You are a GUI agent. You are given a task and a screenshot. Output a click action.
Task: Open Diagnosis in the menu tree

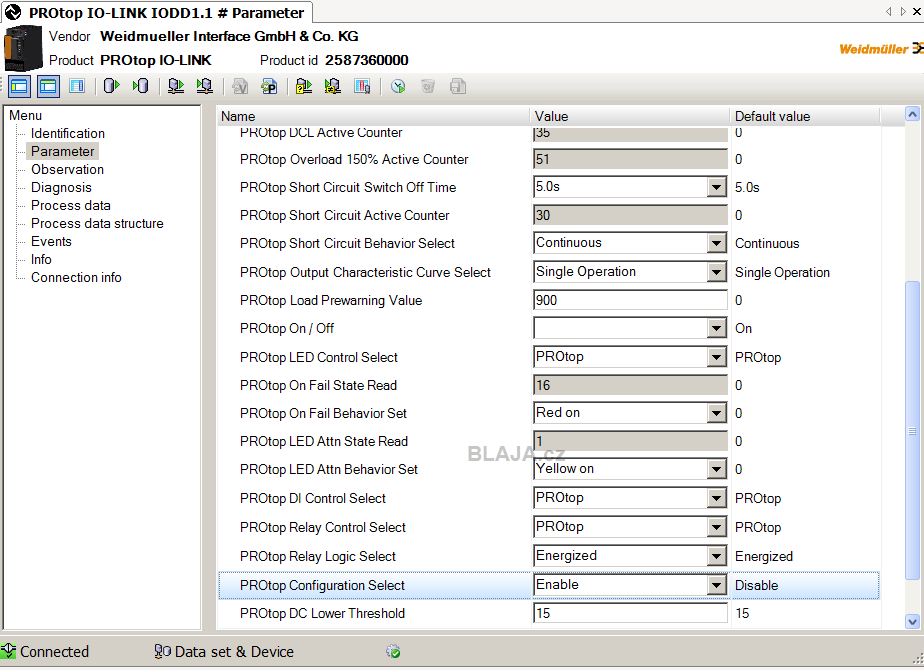point(61,187)
